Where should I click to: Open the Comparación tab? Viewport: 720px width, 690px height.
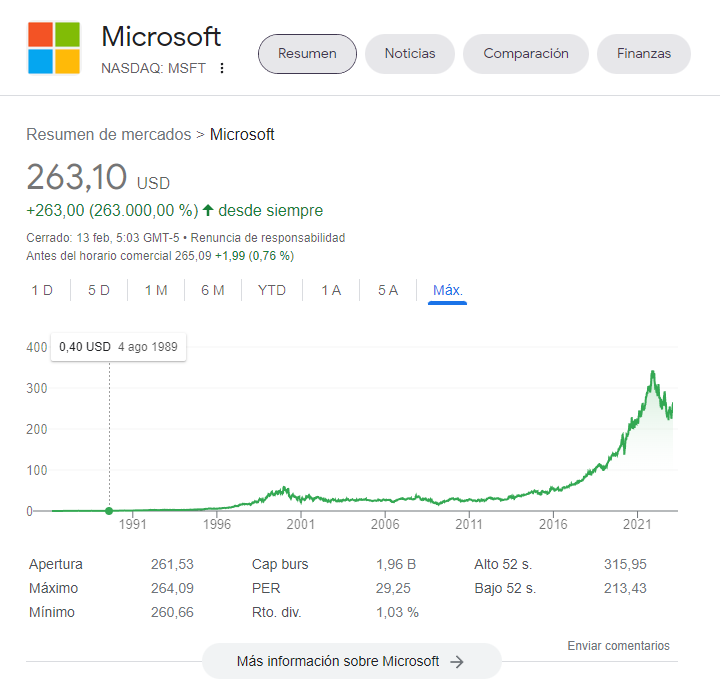click(x=526, y=54)
